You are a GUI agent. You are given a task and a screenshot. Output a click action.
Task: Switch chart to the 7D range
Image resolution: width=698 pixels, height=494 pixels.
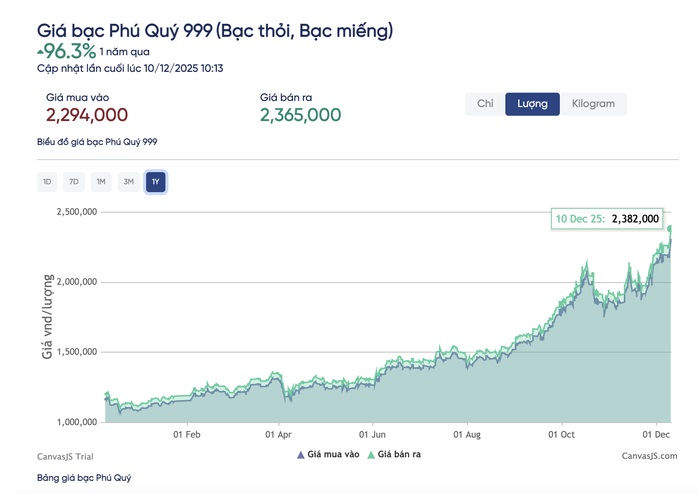pyautogui.click(x=73, y=181)
